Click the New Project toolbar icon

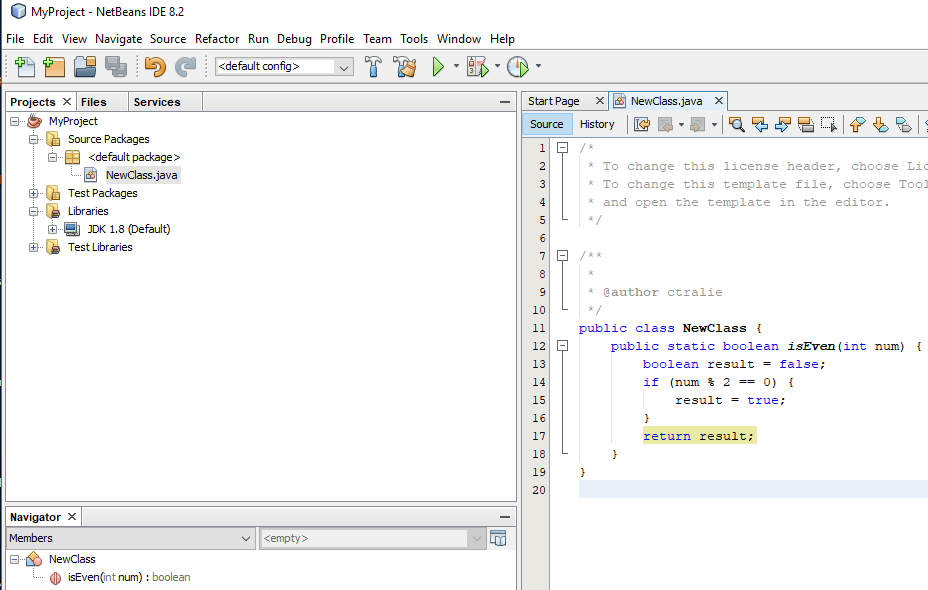click(54, 66)
